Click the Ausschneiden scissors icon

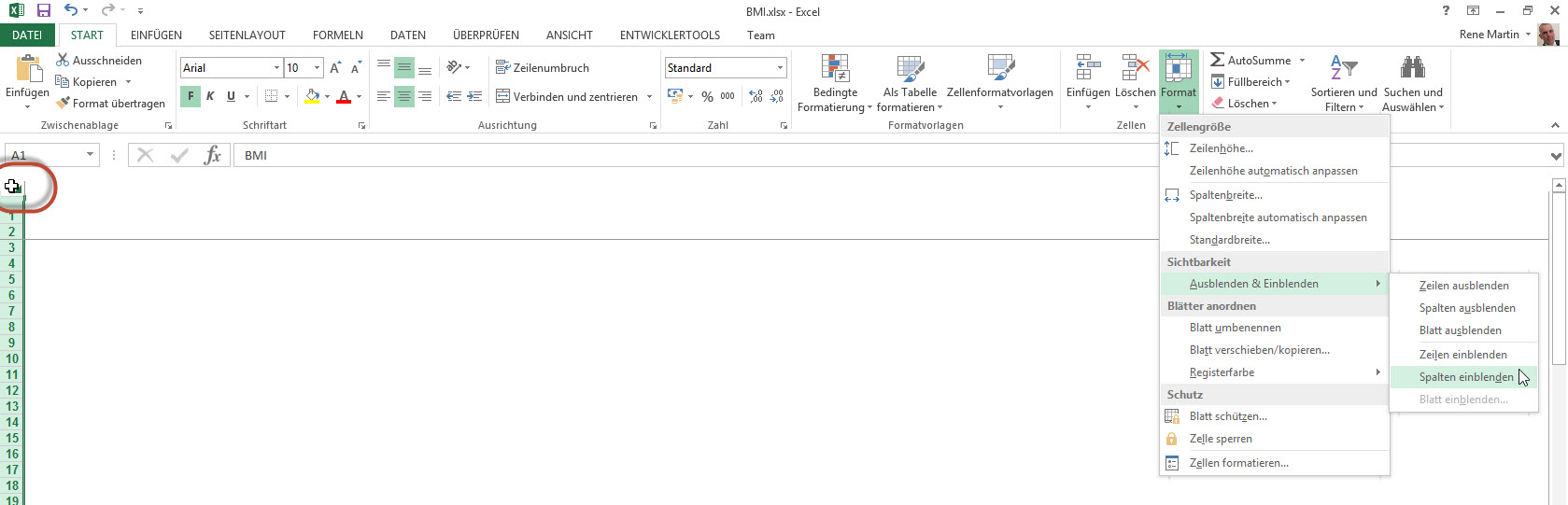pyautogui.click(x=63, y=60)
